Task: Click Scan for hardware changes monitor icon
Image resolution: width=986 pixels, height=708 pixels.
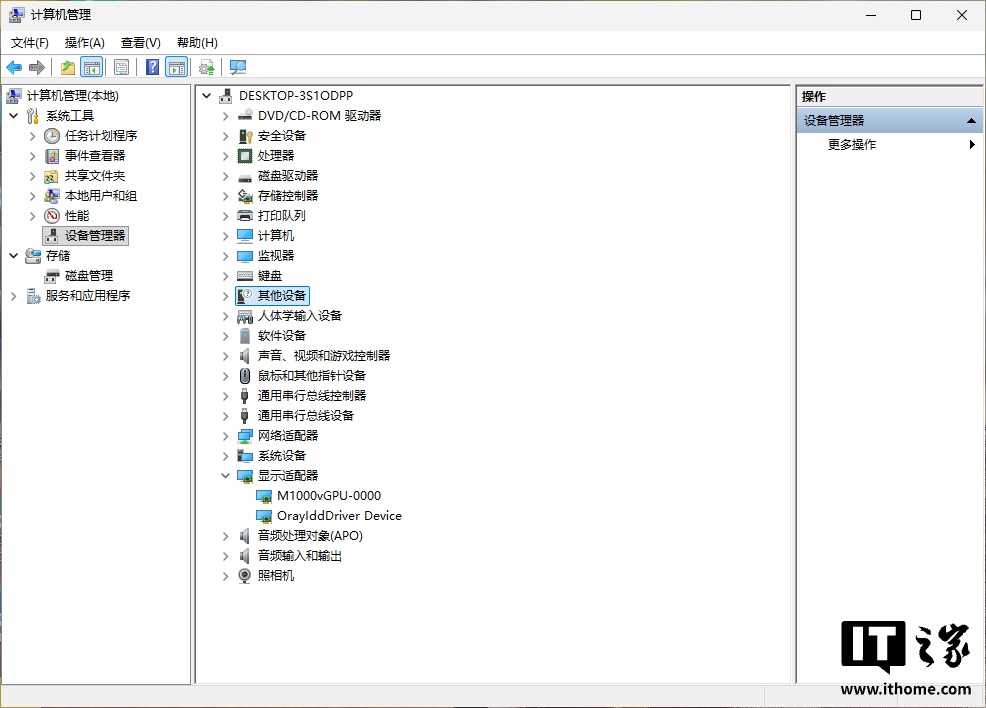Action: tap(237, 67)
